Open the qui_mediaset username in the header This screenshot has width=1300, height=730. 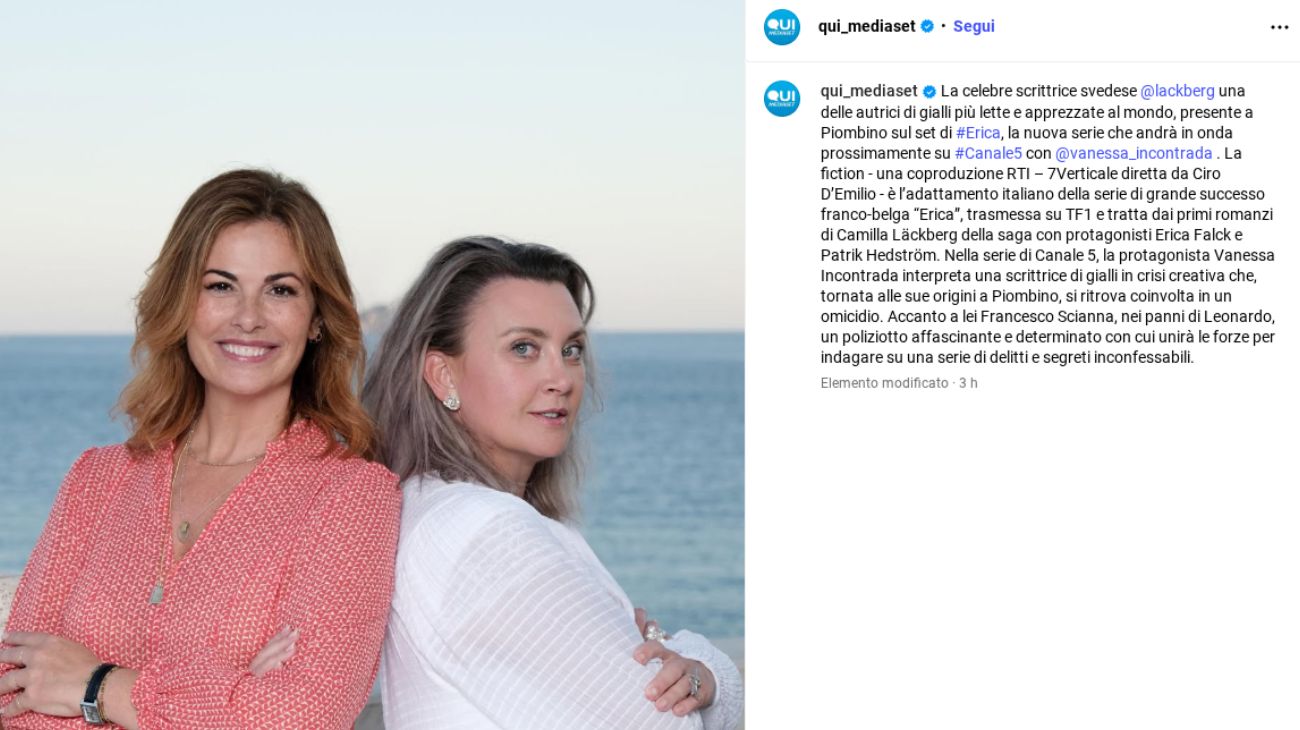(x=866, y=27)
